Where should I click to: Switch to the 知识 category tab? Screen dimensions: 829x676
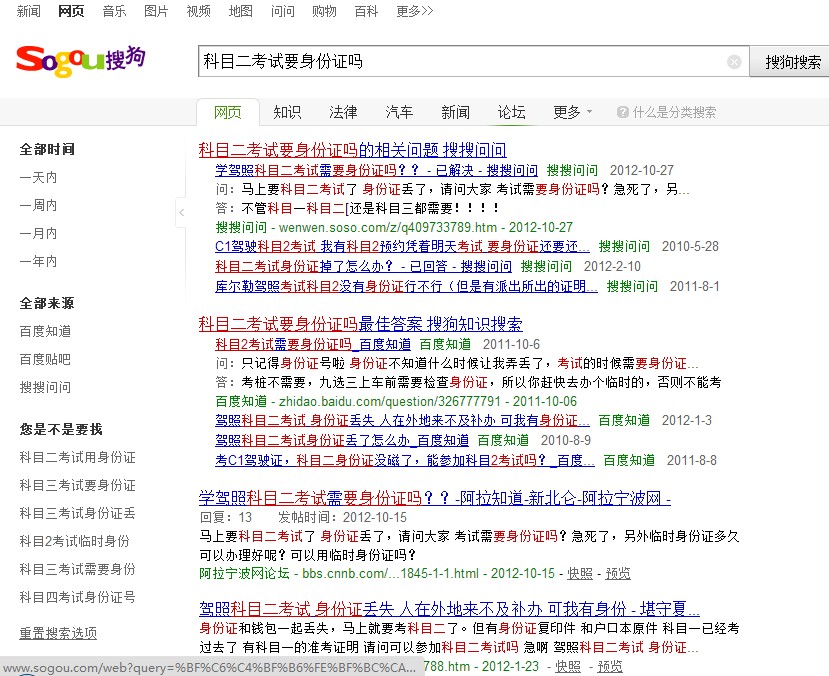287,112
